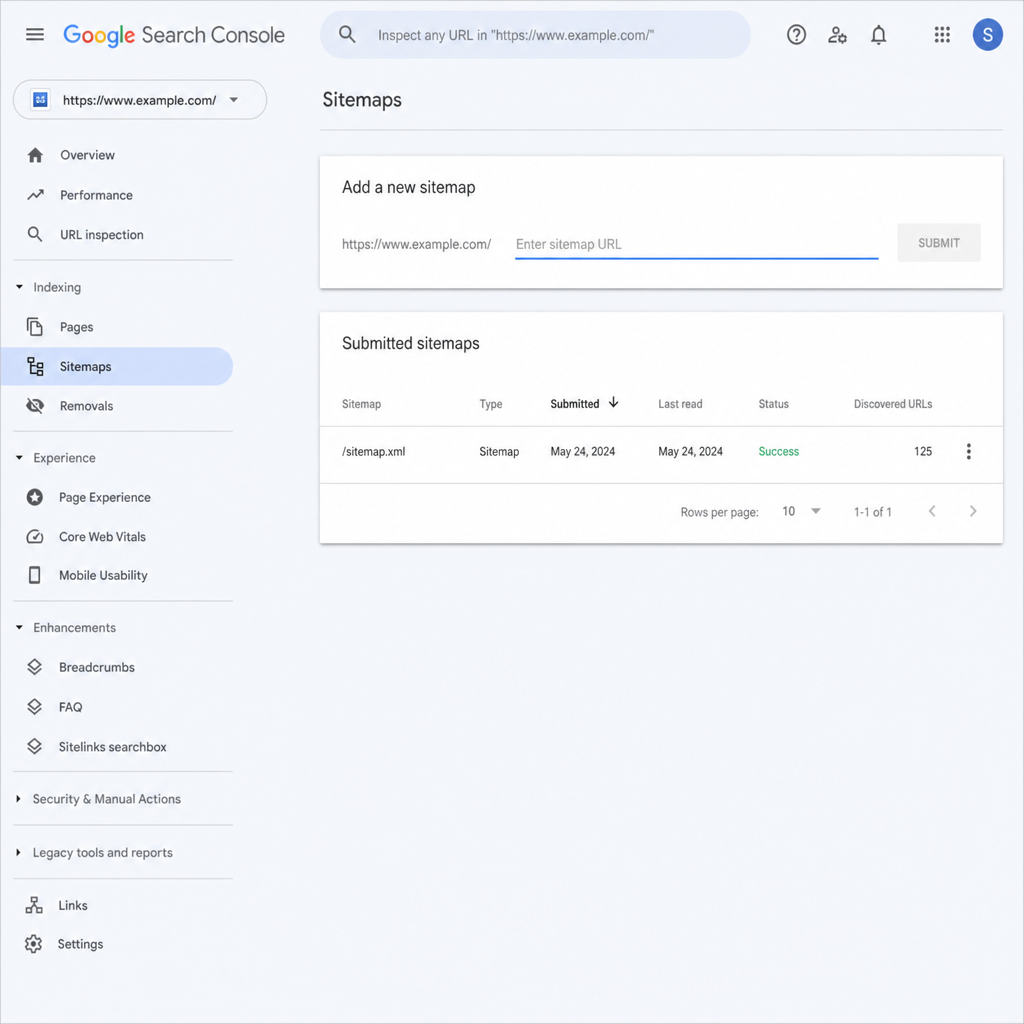1024x1024 pixels.
Task: Click the Removals crossed-eye icon
Action: [35, 406]
